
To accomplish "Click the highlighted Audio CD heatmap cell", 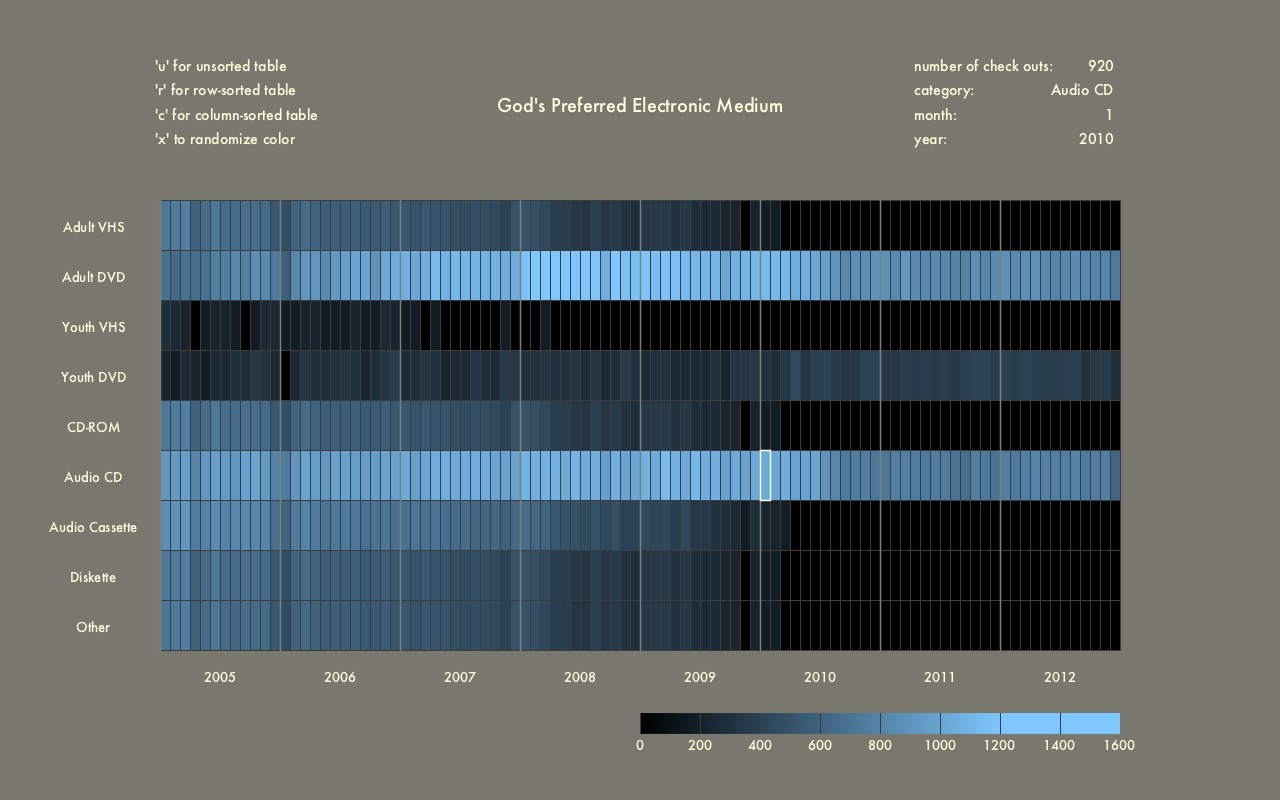I will click(x=765, y=475).
